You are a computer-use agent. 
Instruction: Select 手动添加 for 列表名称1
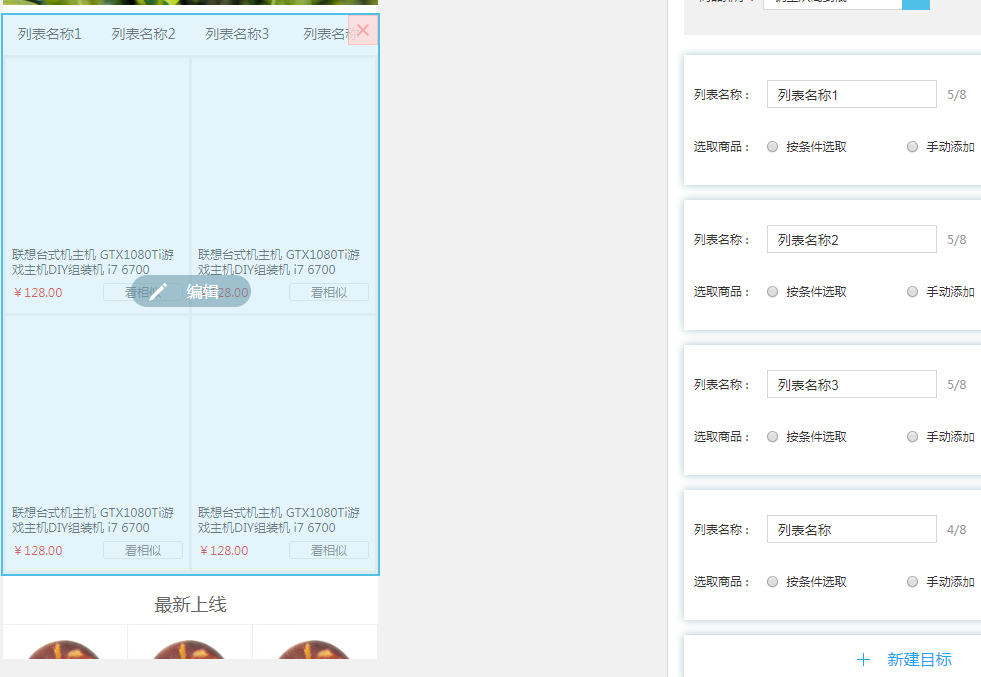(x=913, y=147)
